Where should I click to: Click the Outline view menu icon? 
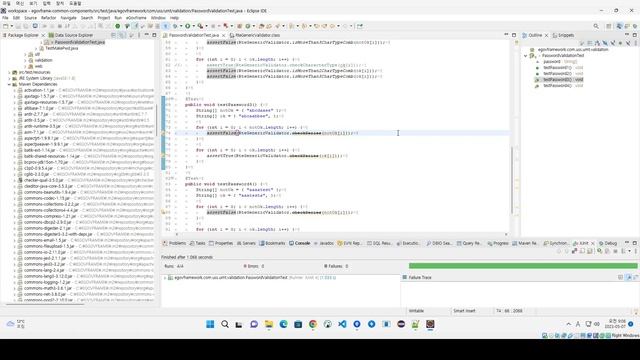635,43
